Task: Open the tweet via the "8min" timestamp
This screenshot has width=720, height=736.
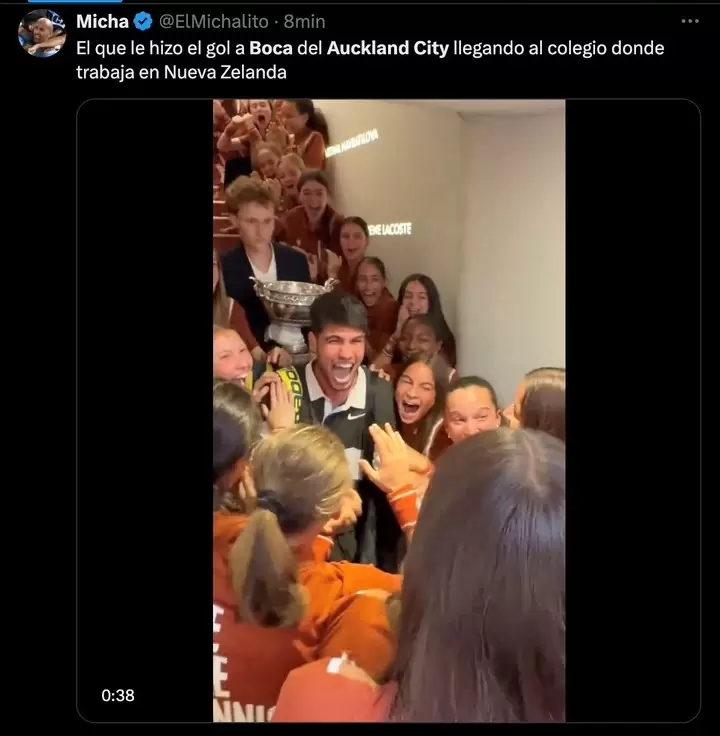Action: (x=304, y=21)
